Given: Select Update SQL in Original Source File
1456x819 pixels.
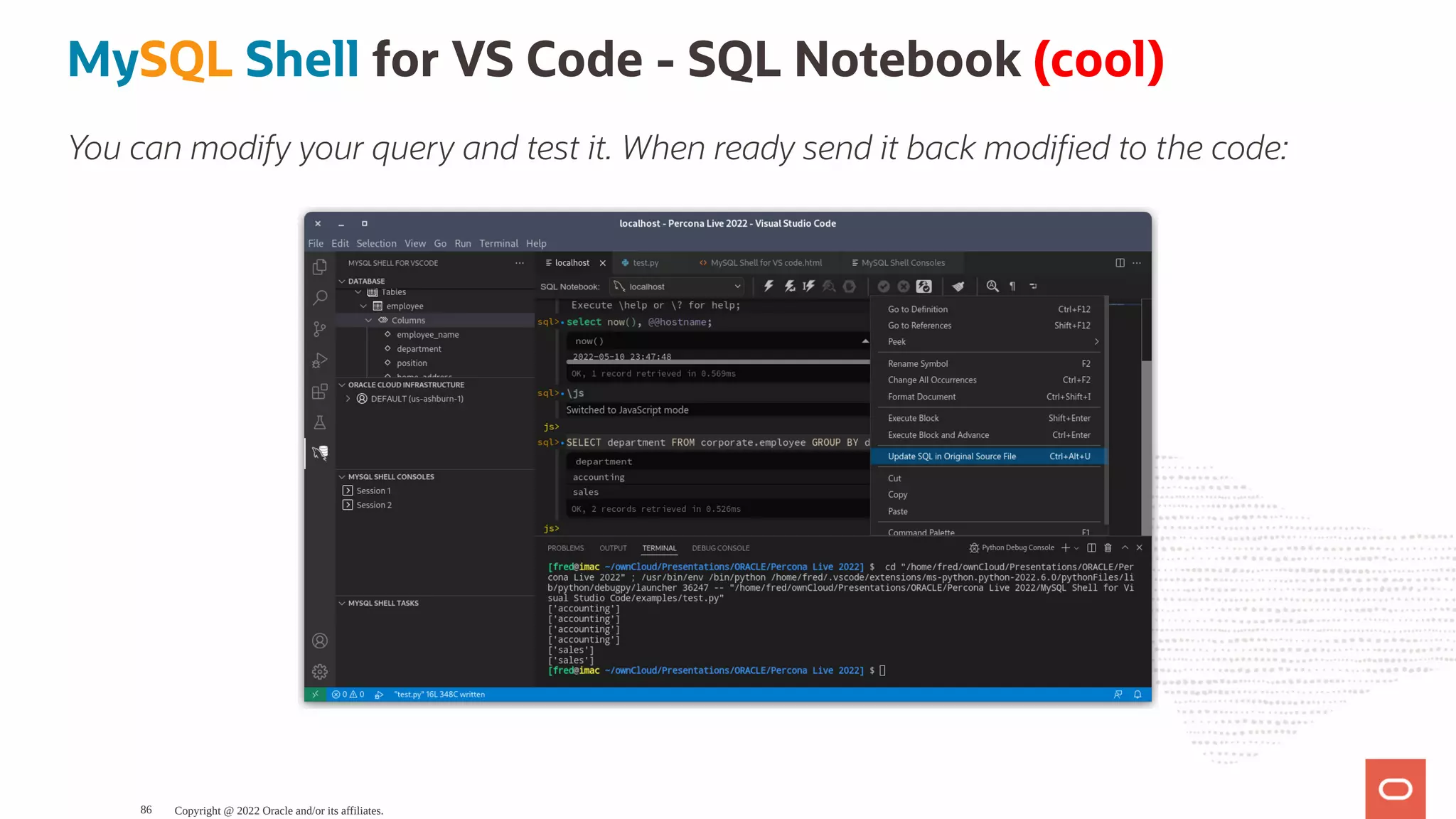Looking at the screenshot, I should click(951, 456).
